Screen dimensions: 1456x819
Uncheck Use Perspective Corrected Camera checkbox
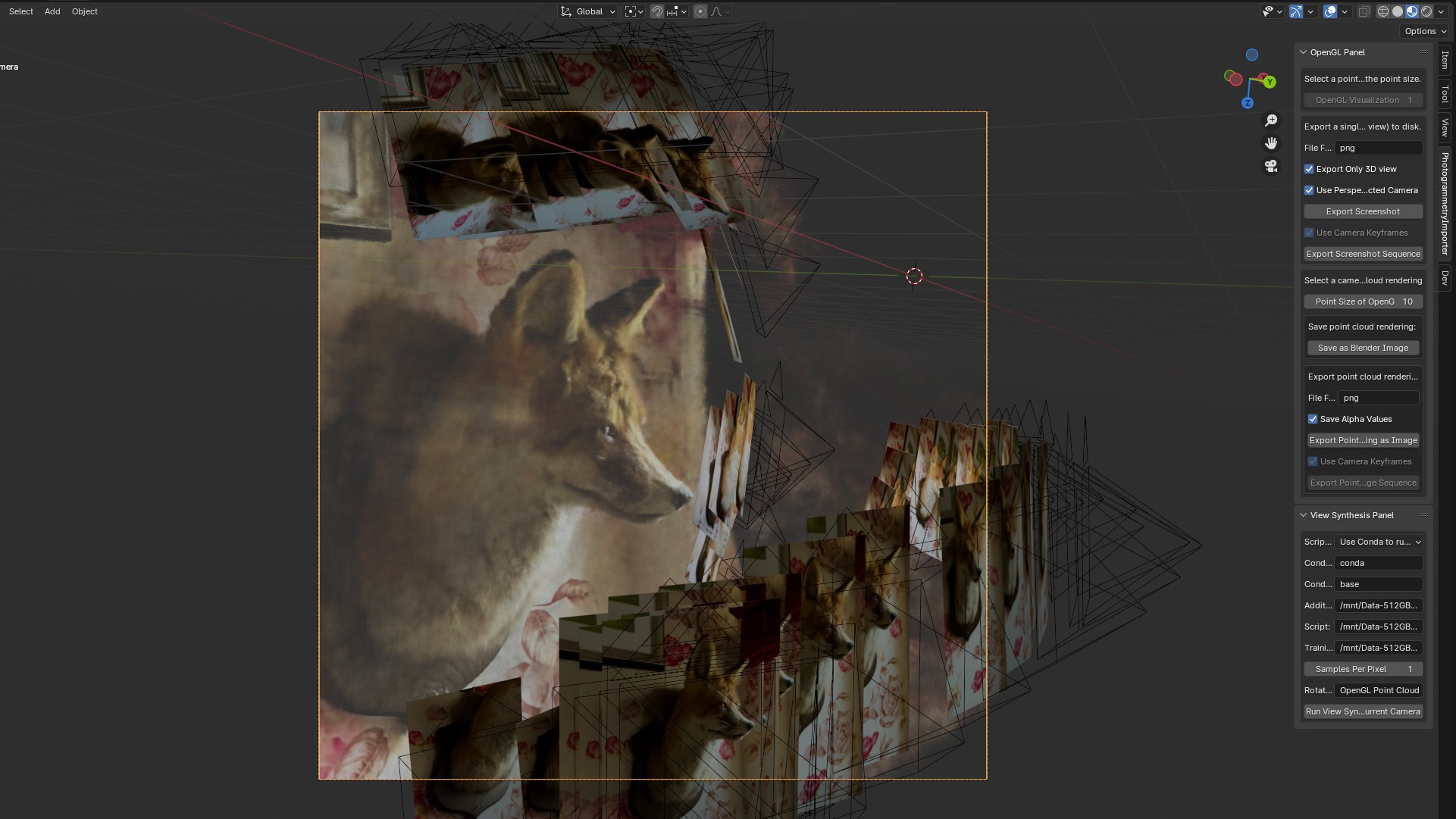coord(1309,190)
